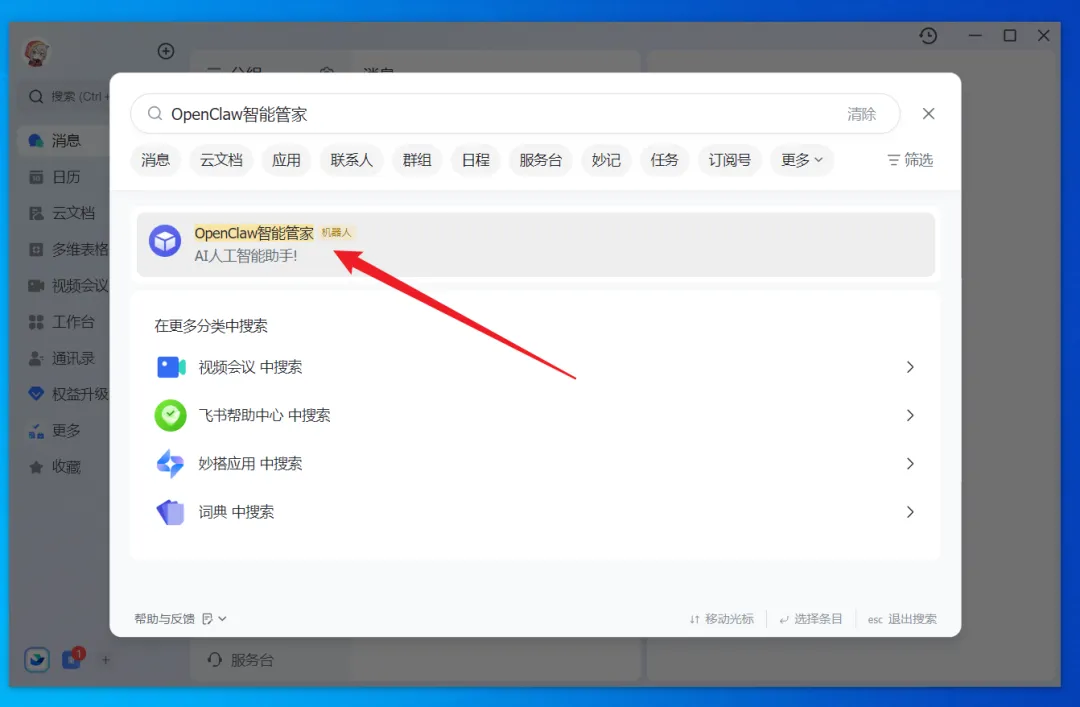Search in 飞书帮助中心 row
Screen dimensions: 1080x707
coord(535,416)
